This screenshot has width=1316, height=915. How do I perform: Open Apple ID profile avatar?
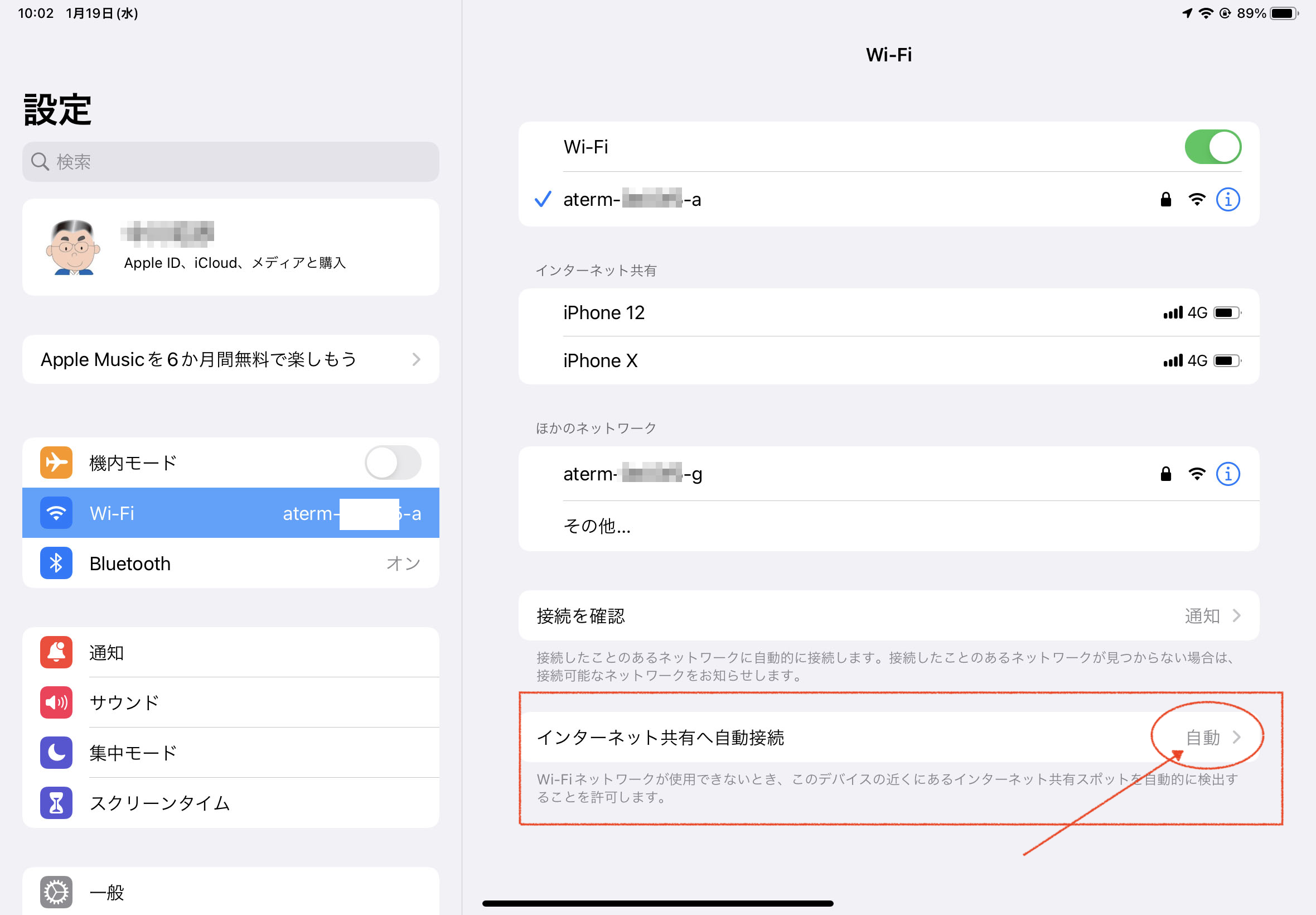[72, 248]
